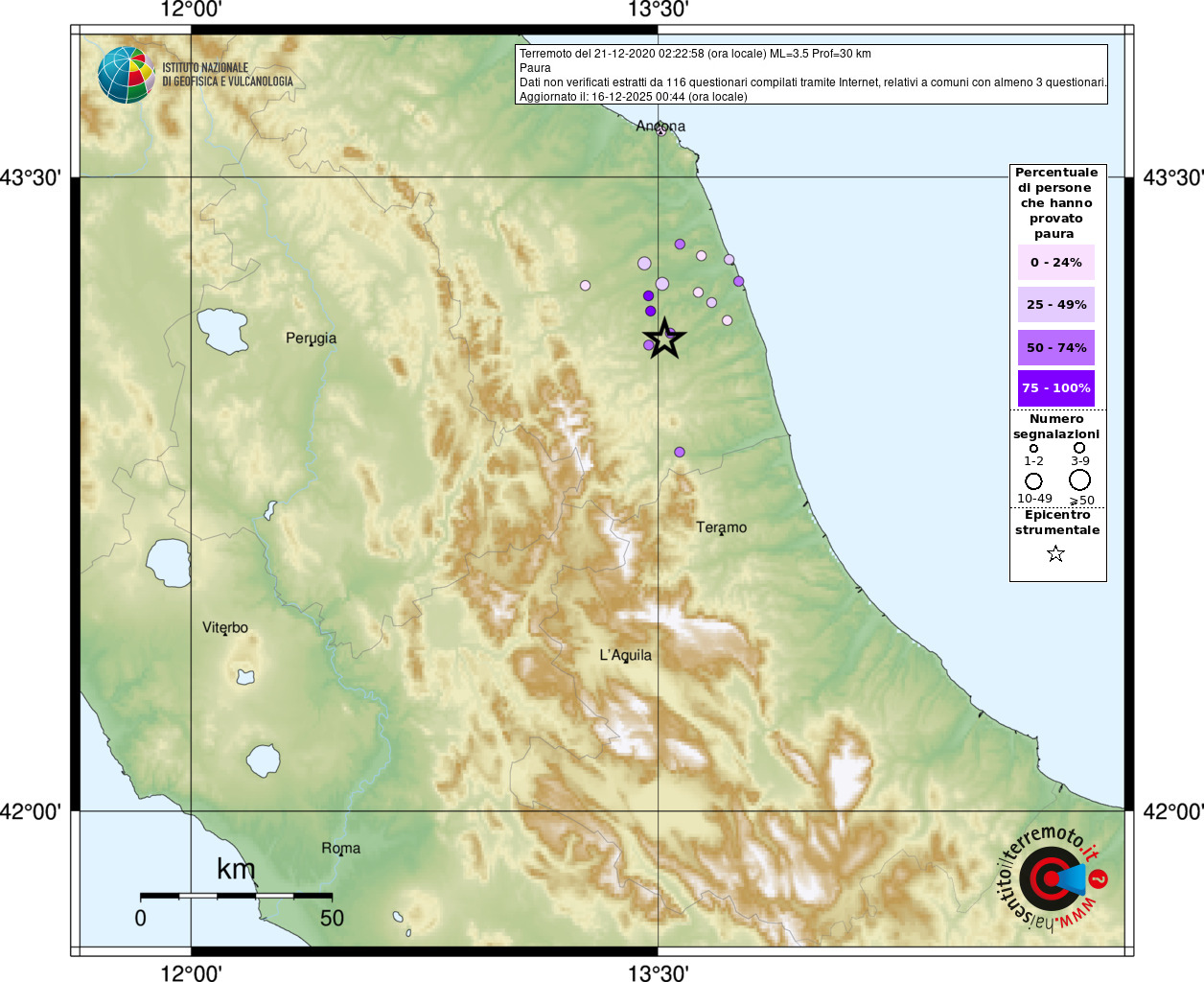Select the 75 - 100% color swatch

pos(1056,387)
